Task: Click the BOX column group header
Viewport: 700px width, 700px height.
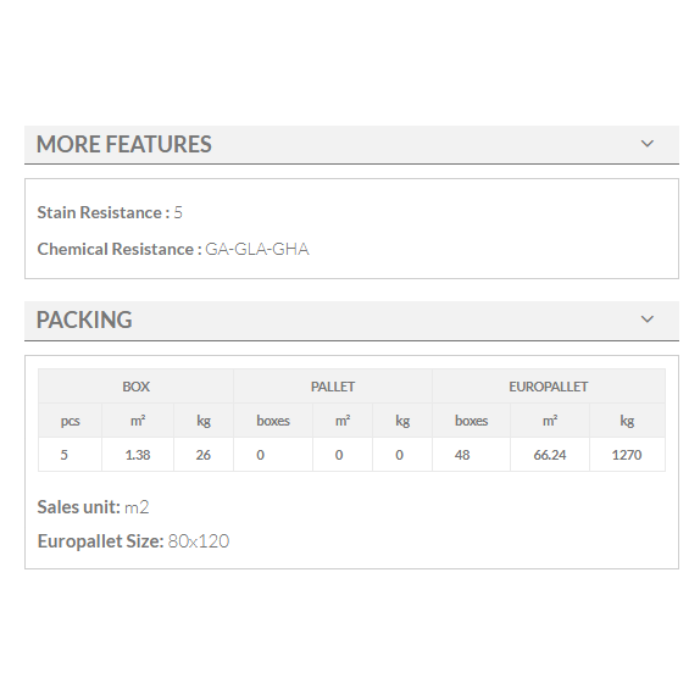Action: (x=136, y=386)
